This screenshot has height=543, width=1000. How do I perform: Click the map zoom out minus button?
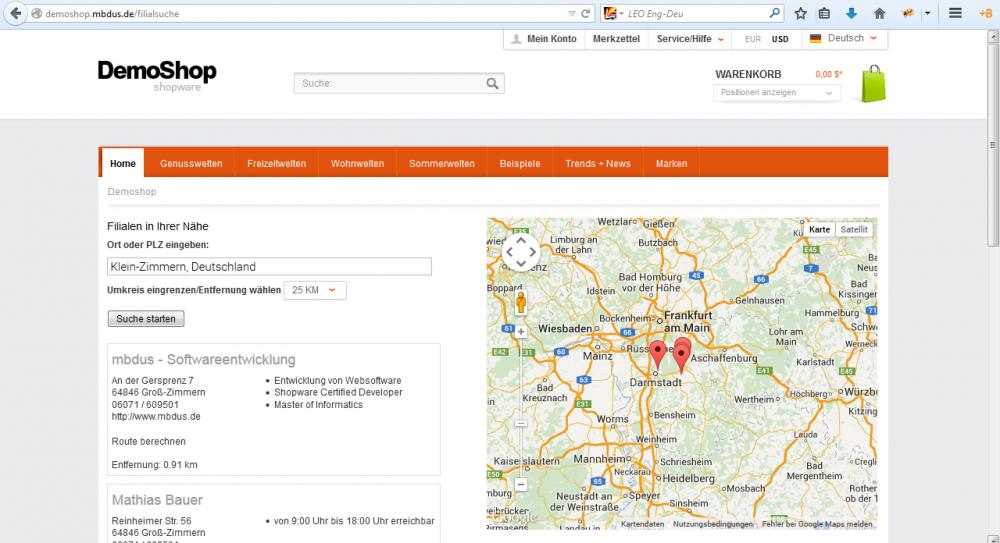click(x=521, y=485)
